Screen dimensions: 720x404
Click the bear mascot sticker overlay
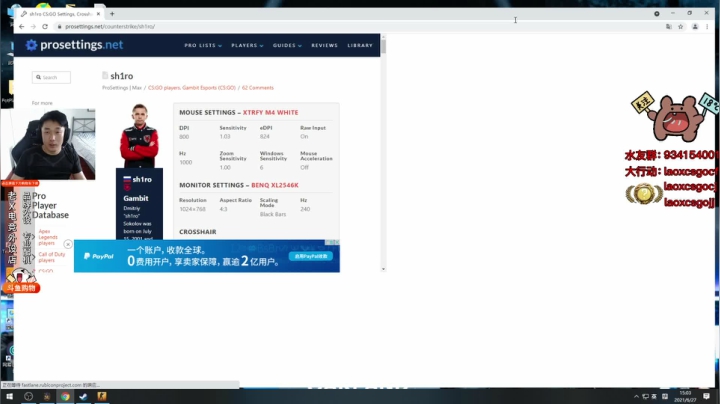pos(675,117)
